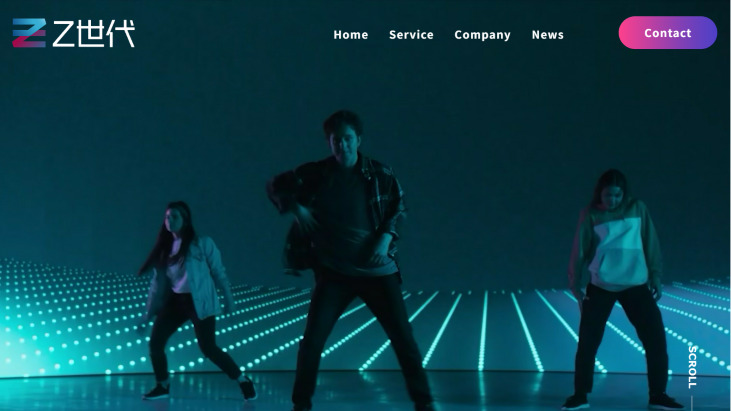Click the thin line below SCROLL

tap(692, 401)
